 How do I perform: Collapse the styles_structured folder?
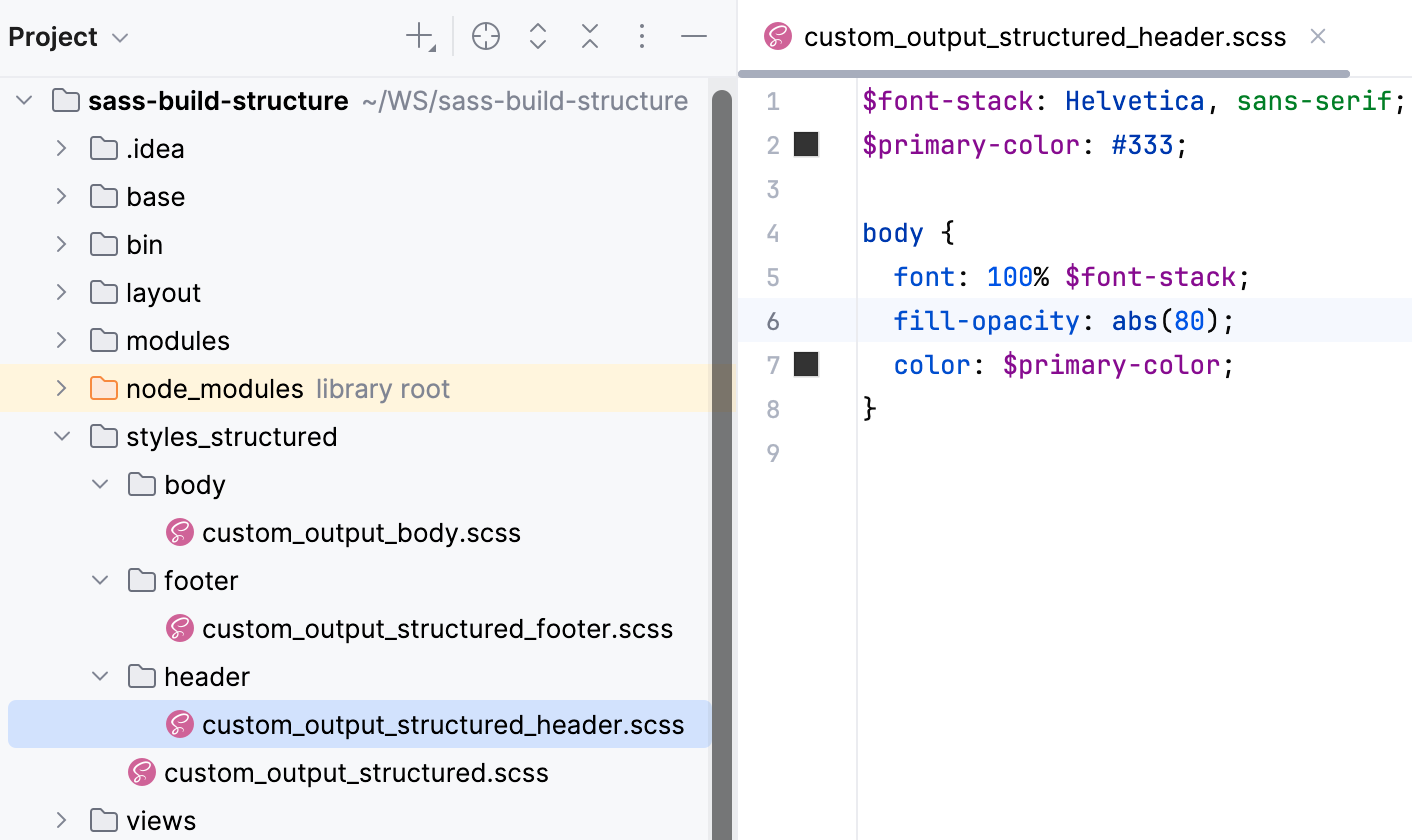(62, 437)
